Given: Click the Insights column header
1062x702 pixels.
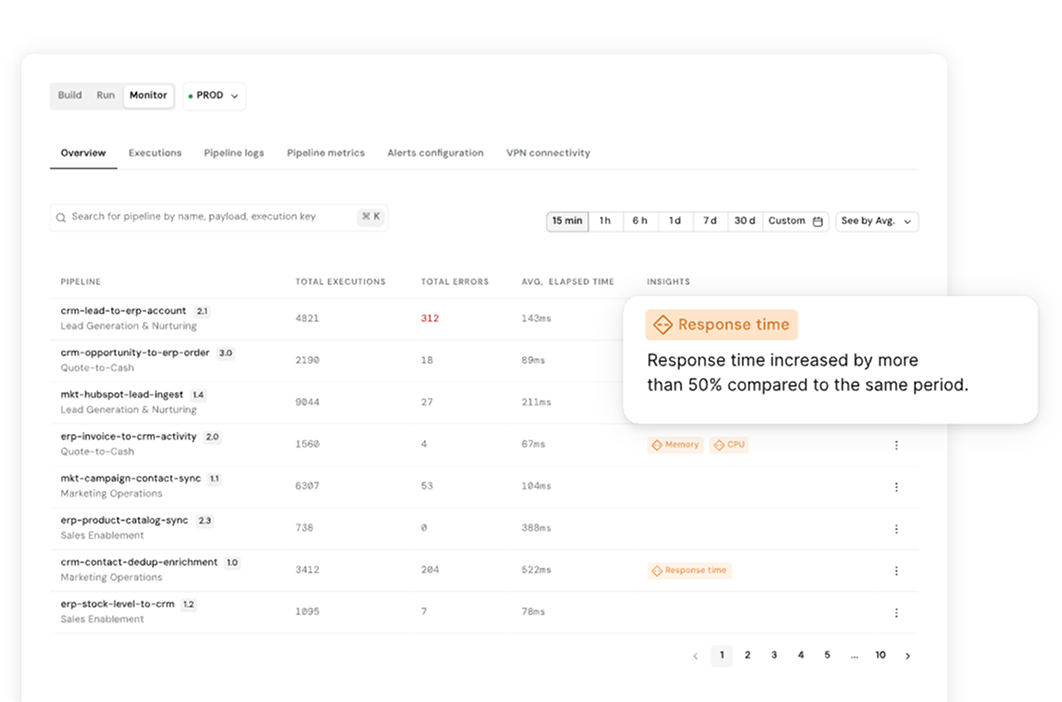Looking at the screenshot, I should pyautogui.click(x=668, y=282).
